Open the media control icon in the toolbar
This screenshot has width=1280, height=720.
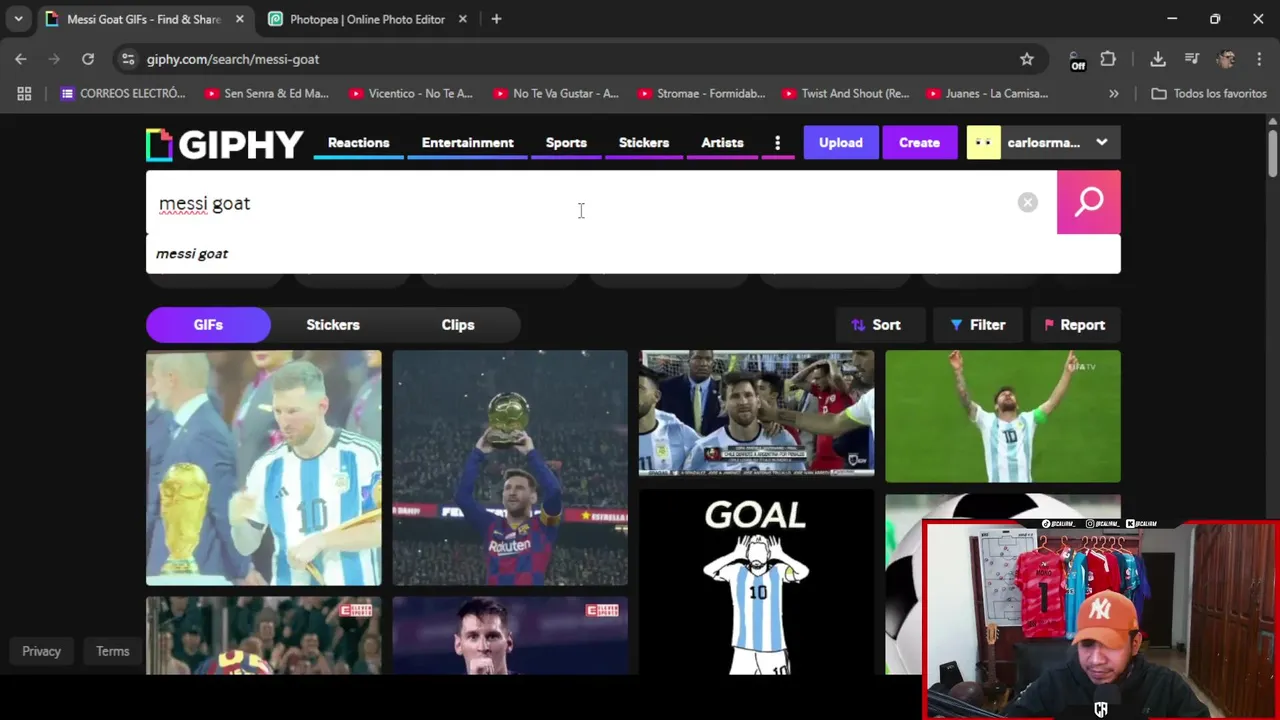(1192, 59)
